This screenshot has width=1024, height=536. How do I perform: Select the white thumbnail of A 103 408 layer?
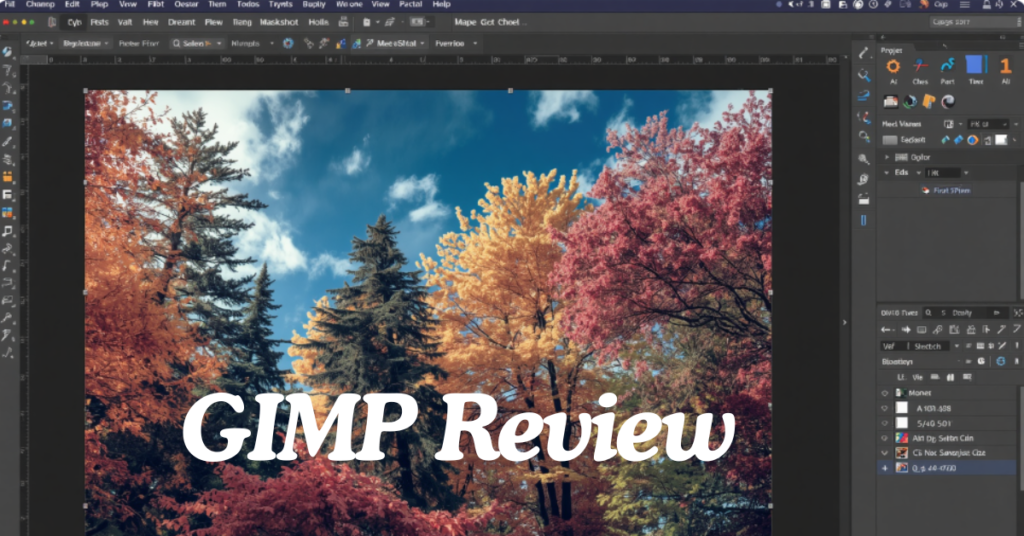902,408
